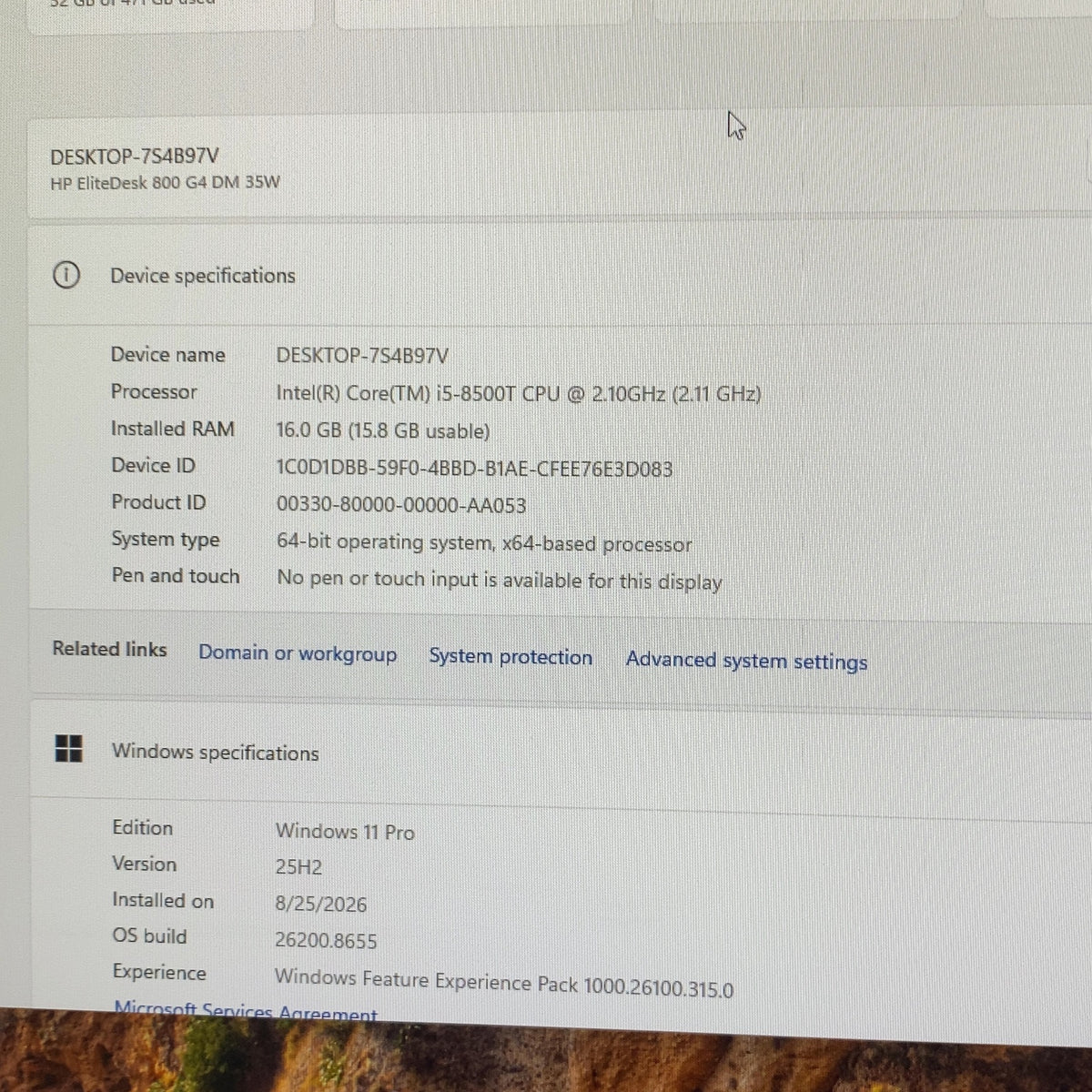
Task: Click the Device specifications info icon
Action: point(66,274)
